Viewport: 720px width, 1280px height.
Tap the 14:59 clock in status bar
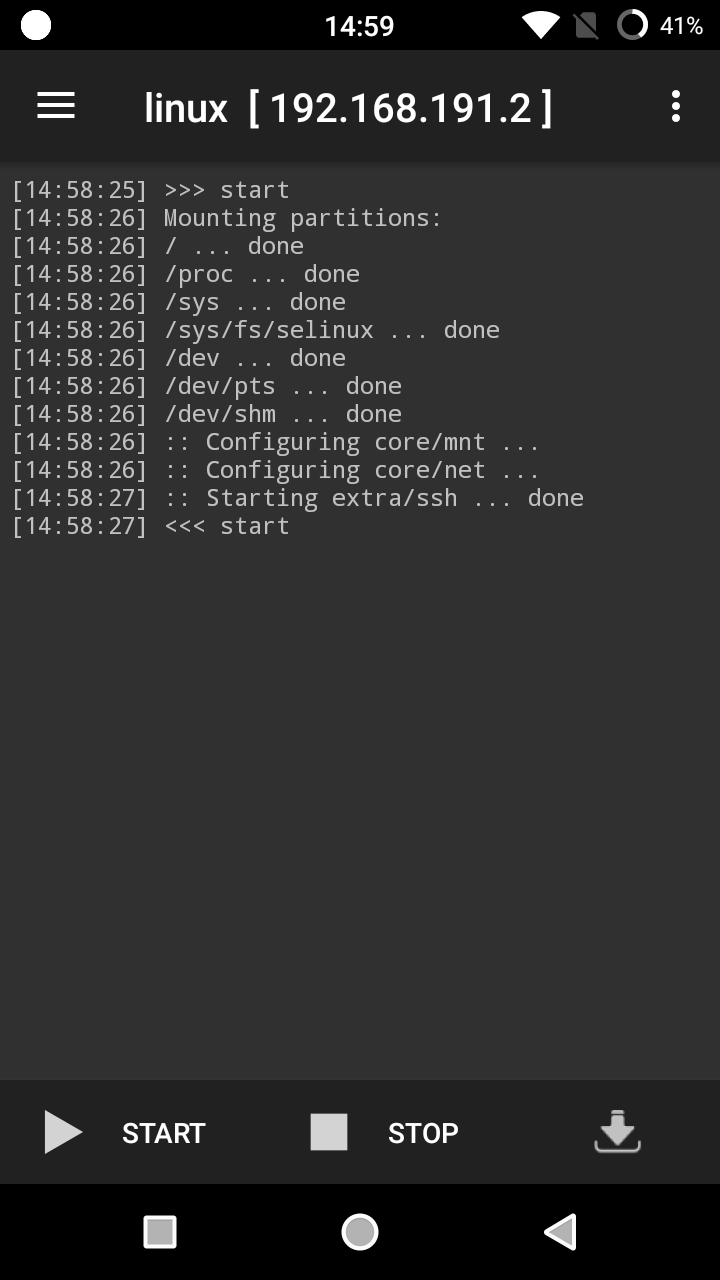[360, 26]
